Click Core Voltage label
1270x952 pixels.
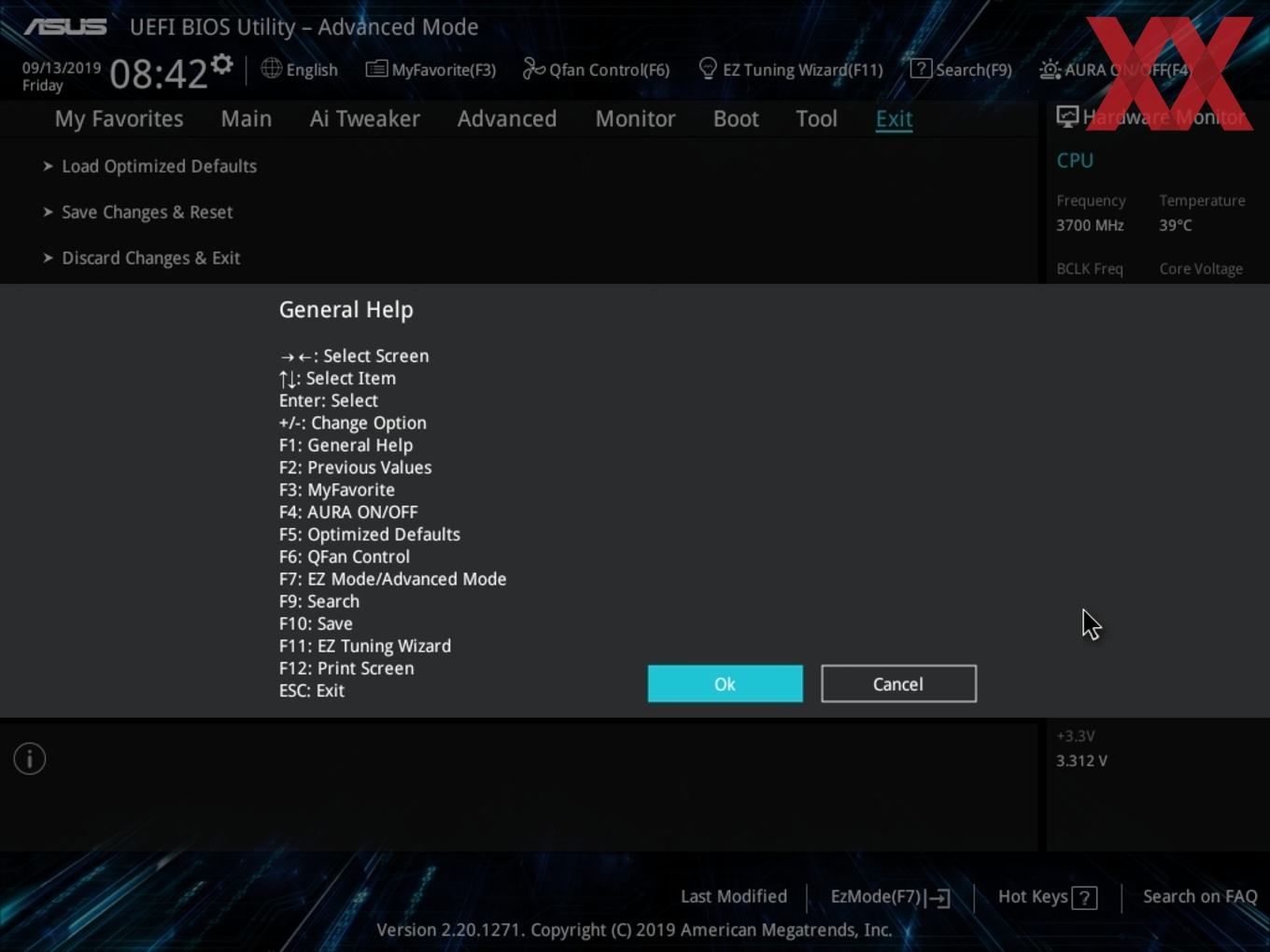click(1201, 269)
